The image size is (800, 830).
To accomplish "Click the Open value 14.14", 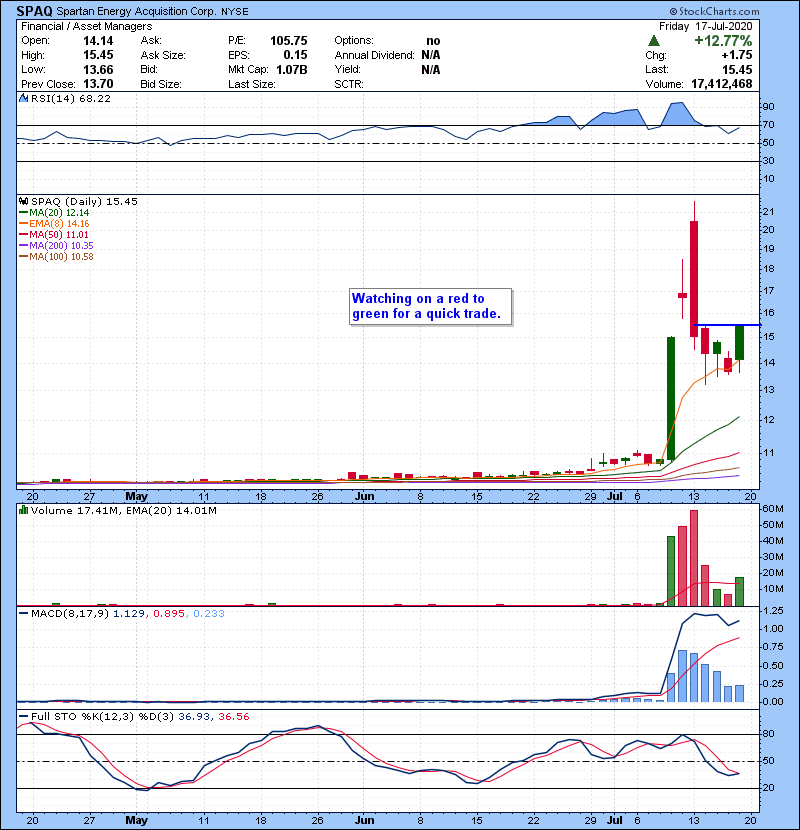I will (x=98, y=41).
